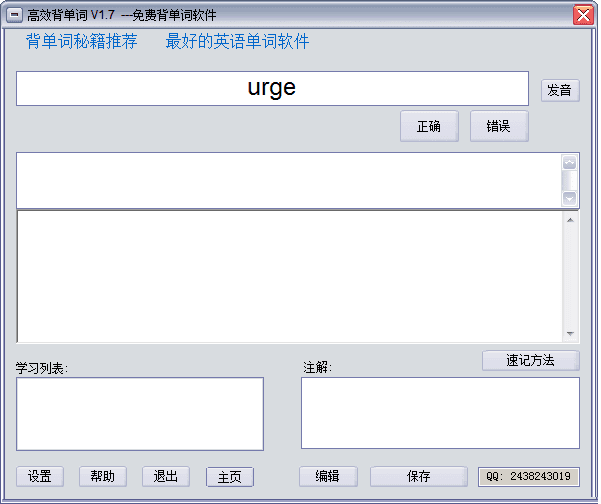Click the upper text box's scroll-down arrow
601x504 pixels.
tap(569, 198)
